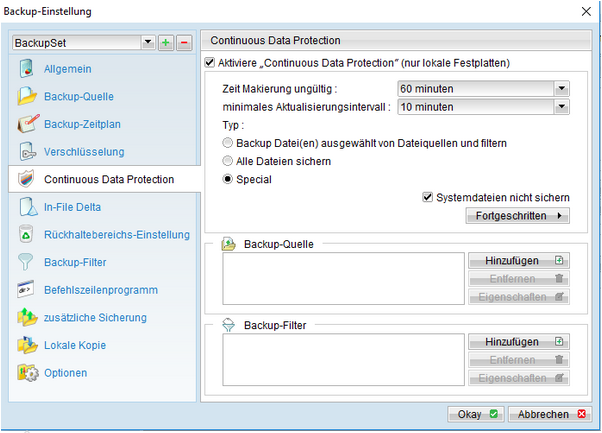Choose Backup Datei(en) ausgewählt von Dateiquellen option
The width and height of the screenshot is (602, 433).
tap(228, 143)
